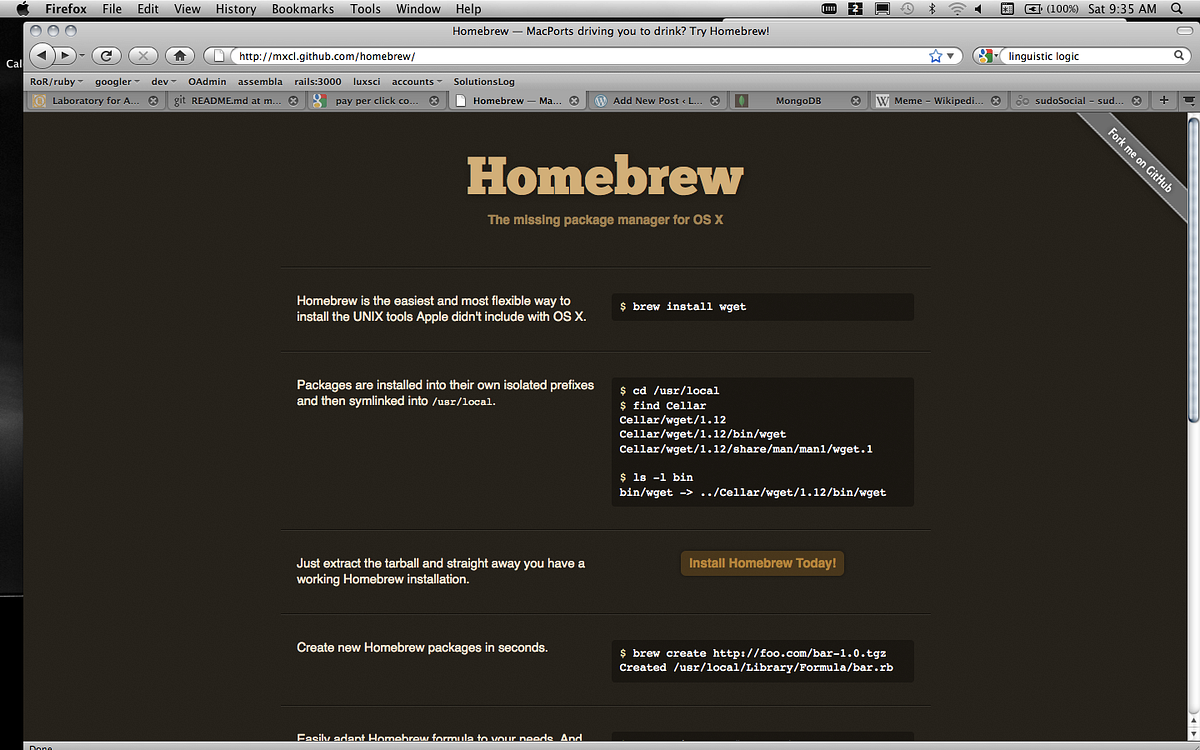Click the Google magnifier in the search field
Viewport: 1200px width, 750px height.
(1180, 56)
